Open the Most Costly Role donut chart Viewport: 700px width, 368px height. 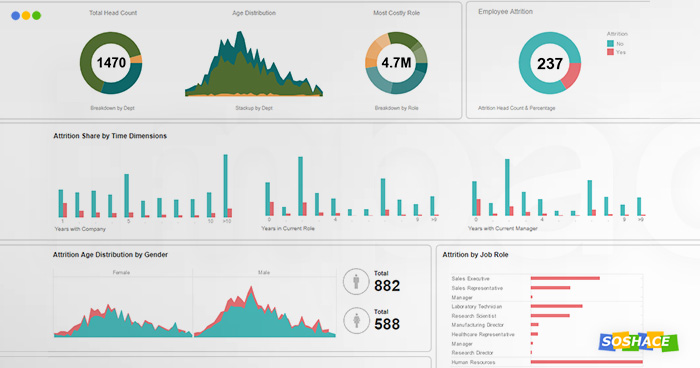[x=396, y=63]
